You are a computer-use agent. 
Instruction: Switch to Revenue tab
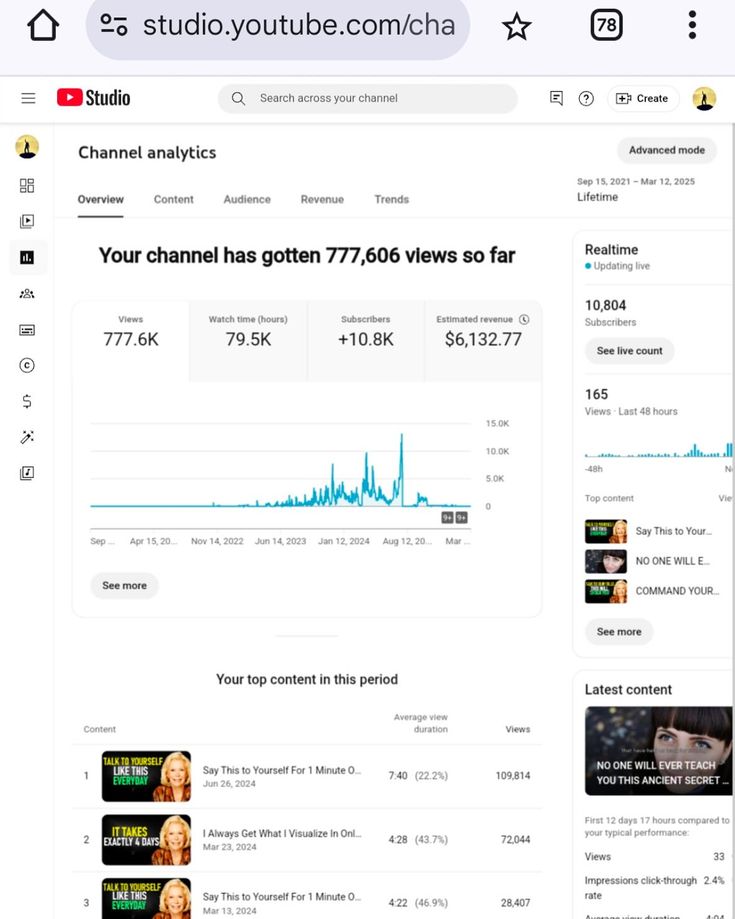click(x=322, y=199)
